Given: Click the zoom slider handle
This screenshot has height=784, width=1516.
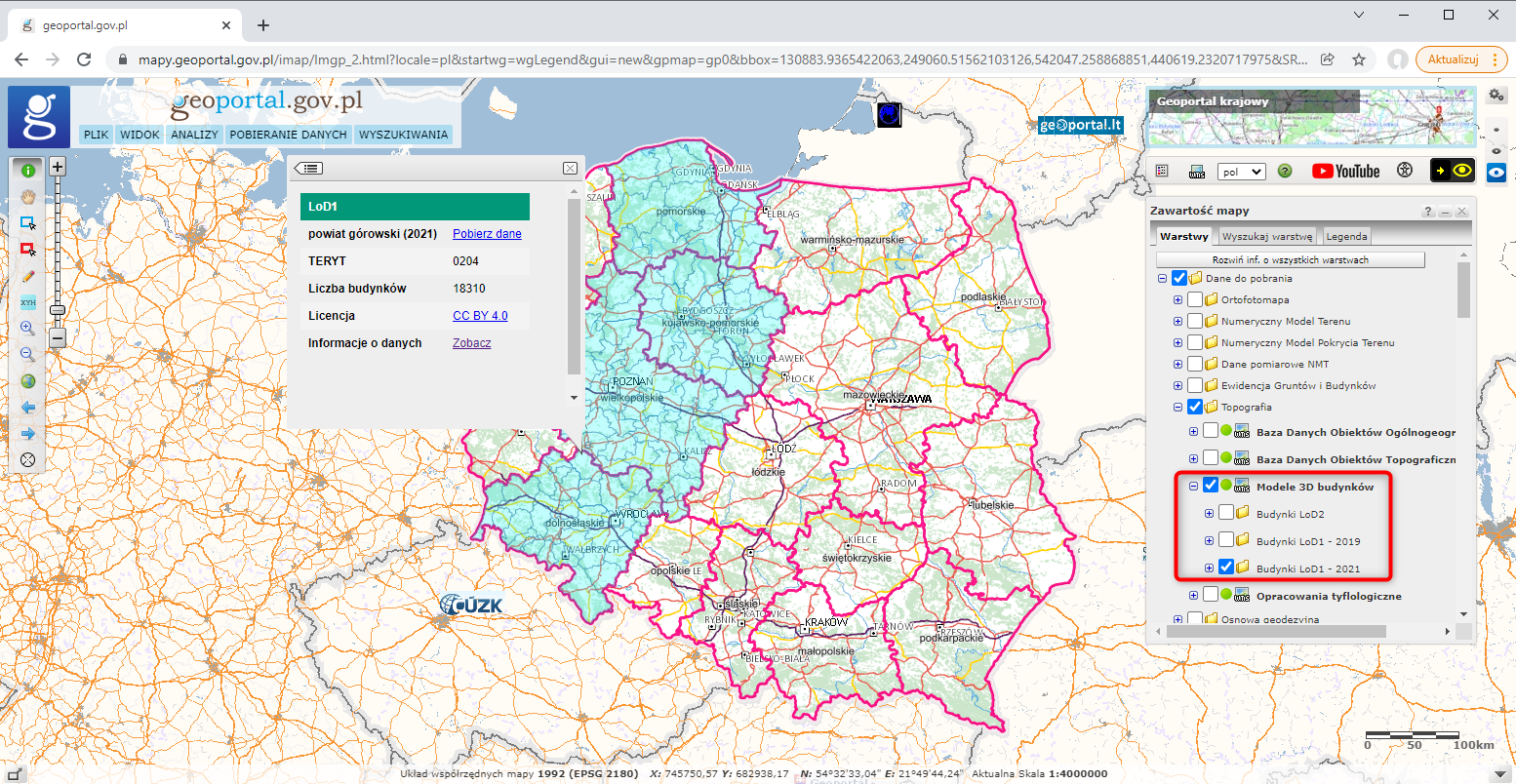Looking at the screenshot, I should [58, 310].
